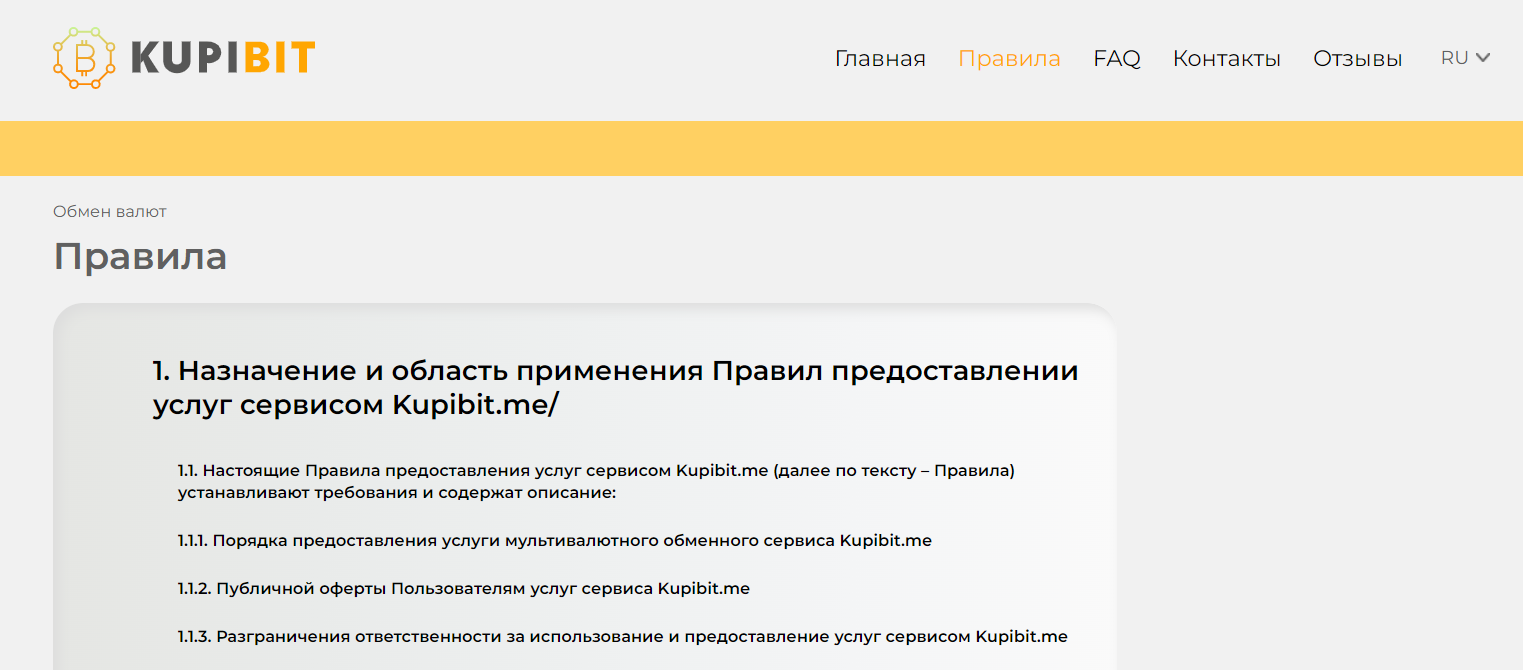Open the Главная menu item

point(880,59)
